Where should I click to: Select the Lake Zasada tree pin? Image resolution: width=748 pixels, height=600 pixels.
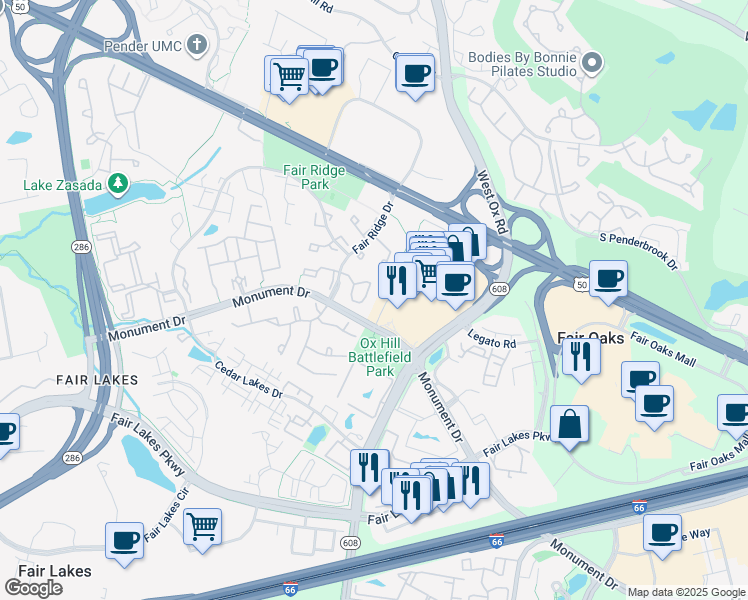pos(118,185)
